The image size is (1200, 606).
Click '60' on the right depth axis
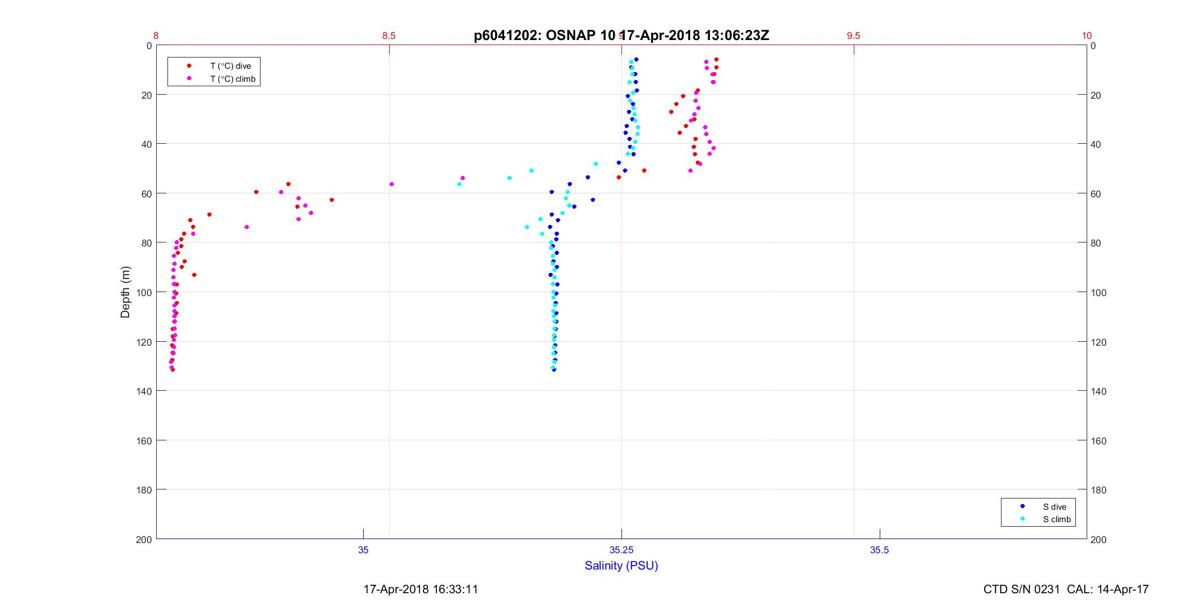[1096, 194]
